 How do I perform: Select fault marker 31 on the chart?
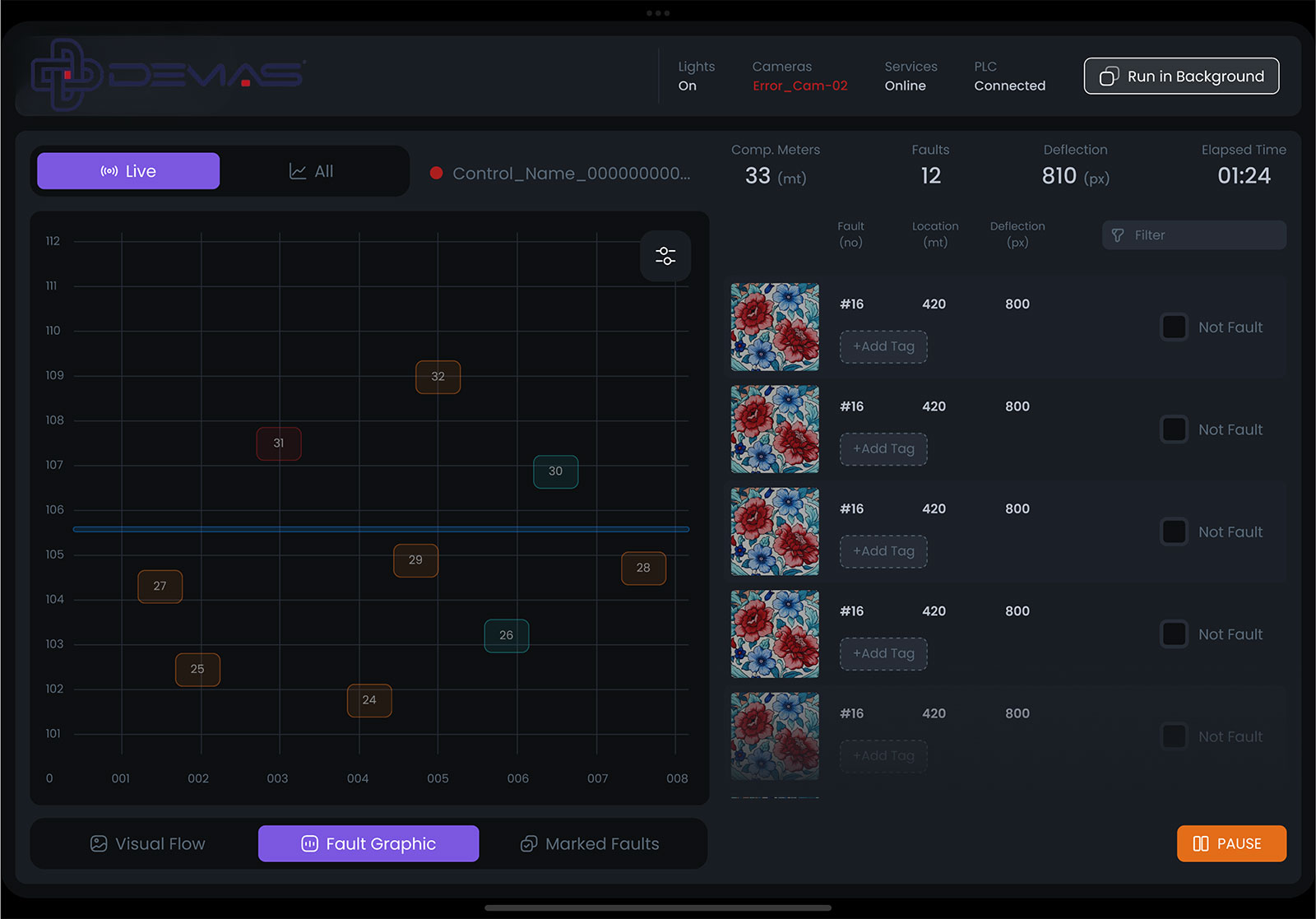279,443
